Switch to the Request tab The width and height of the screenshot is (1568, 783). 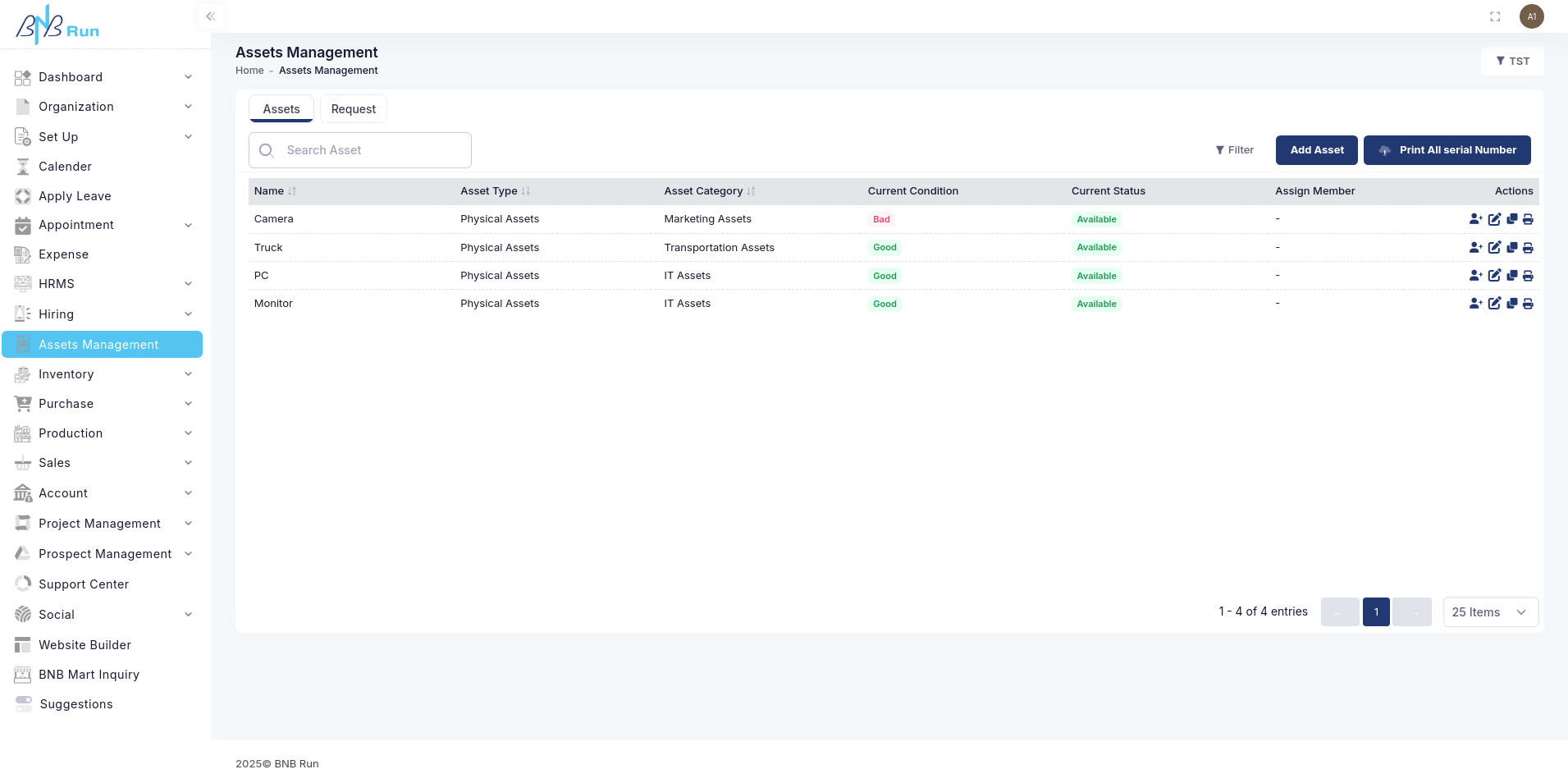click(353, 108)
